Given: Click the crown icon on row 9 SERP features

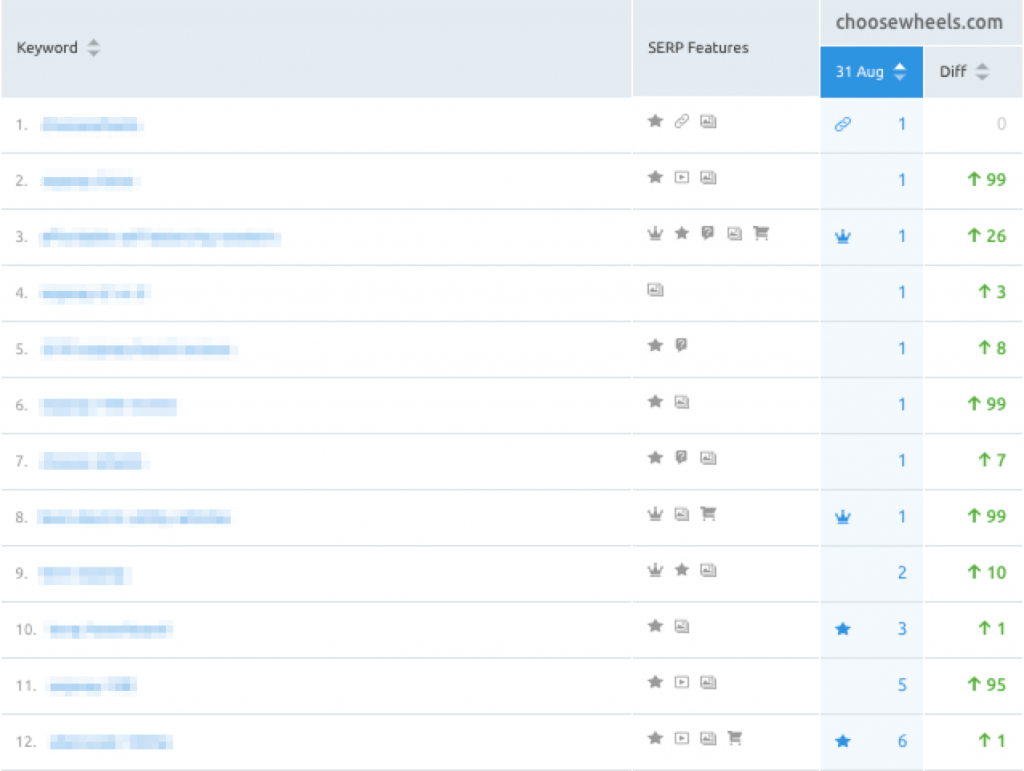Looking at the screenshot, I should (x=655, y=569).
